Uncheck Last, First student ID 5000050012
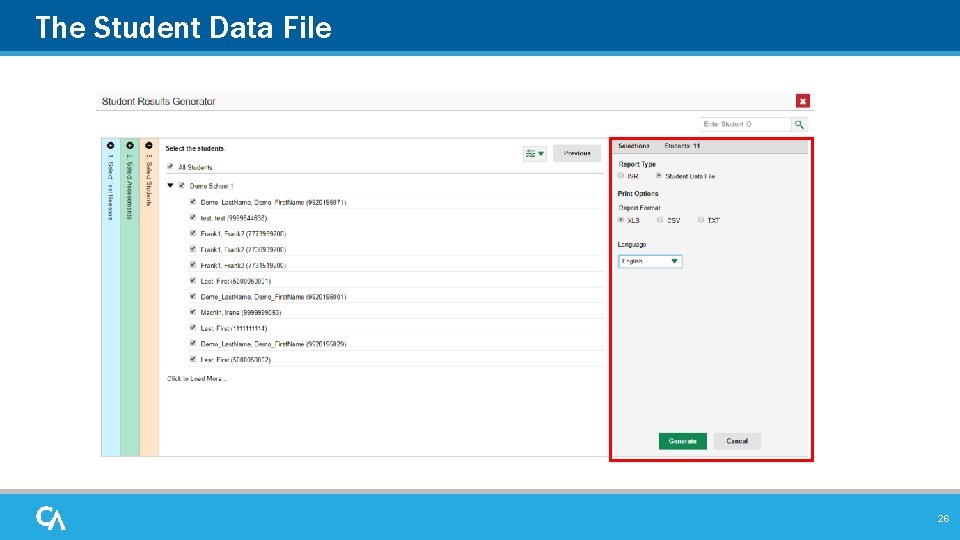 (x=193, y=359)
